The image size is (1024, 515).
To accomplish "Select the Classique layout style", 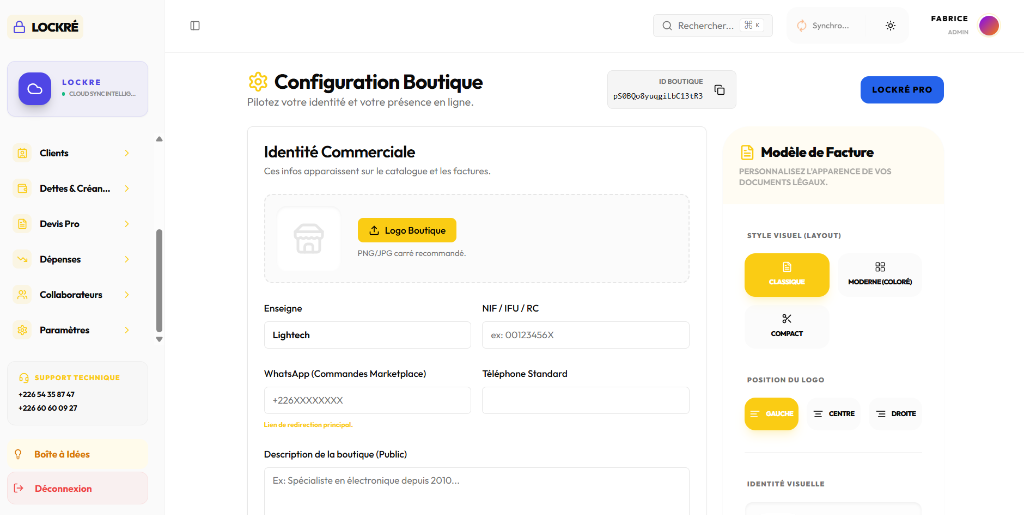I will (x=787, y=275).
